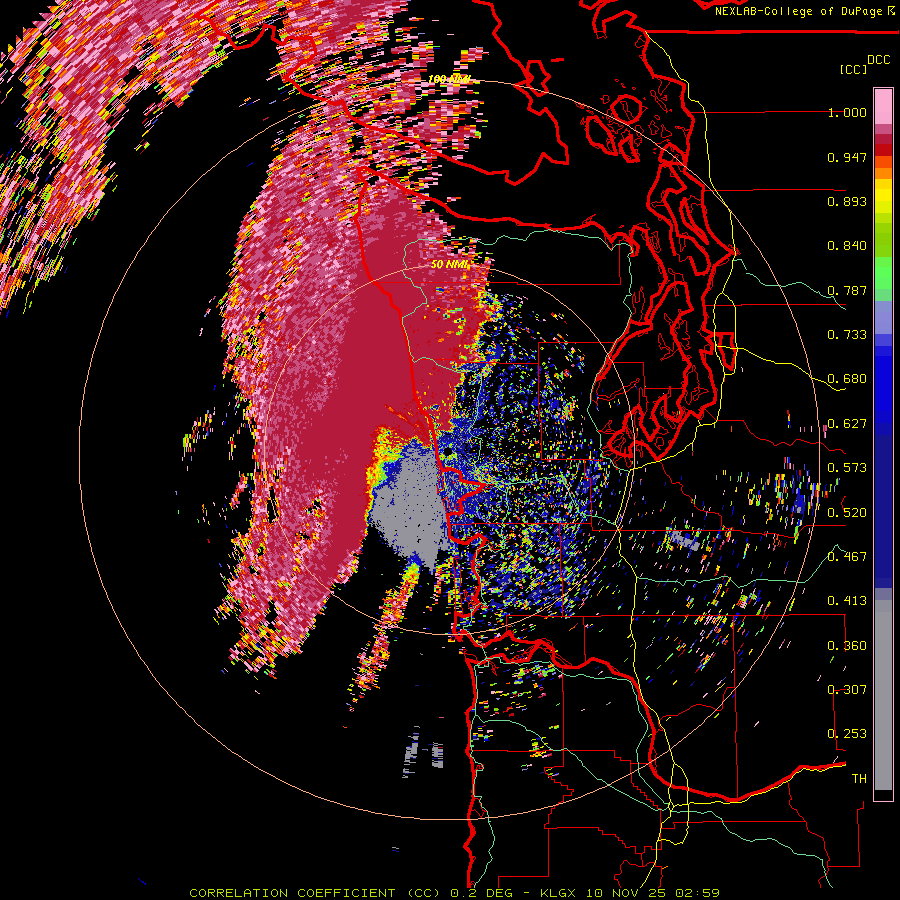Click the 0.253 scale value
Screen dimensions: 900x900
[x=847, y=734]
